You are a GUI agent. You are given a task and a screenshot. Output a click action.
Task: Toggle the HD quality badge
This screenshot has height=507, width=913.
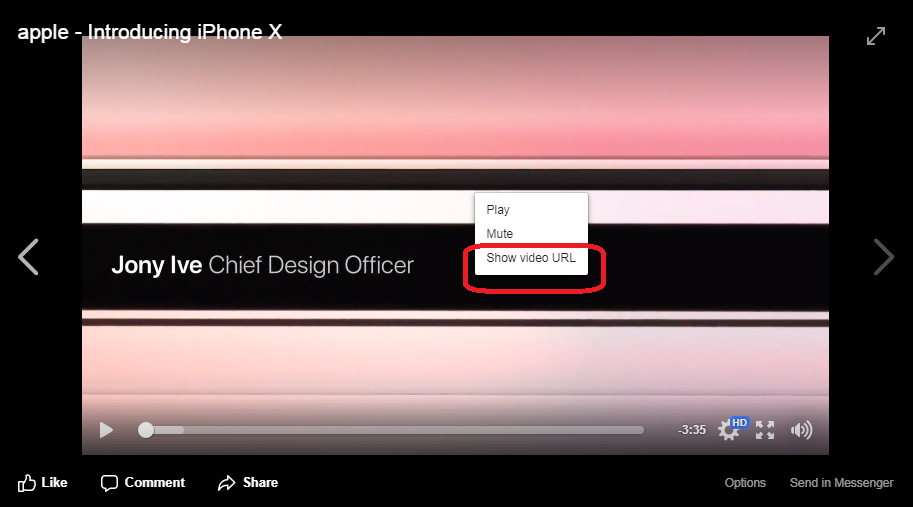click(x=739, y=423)
